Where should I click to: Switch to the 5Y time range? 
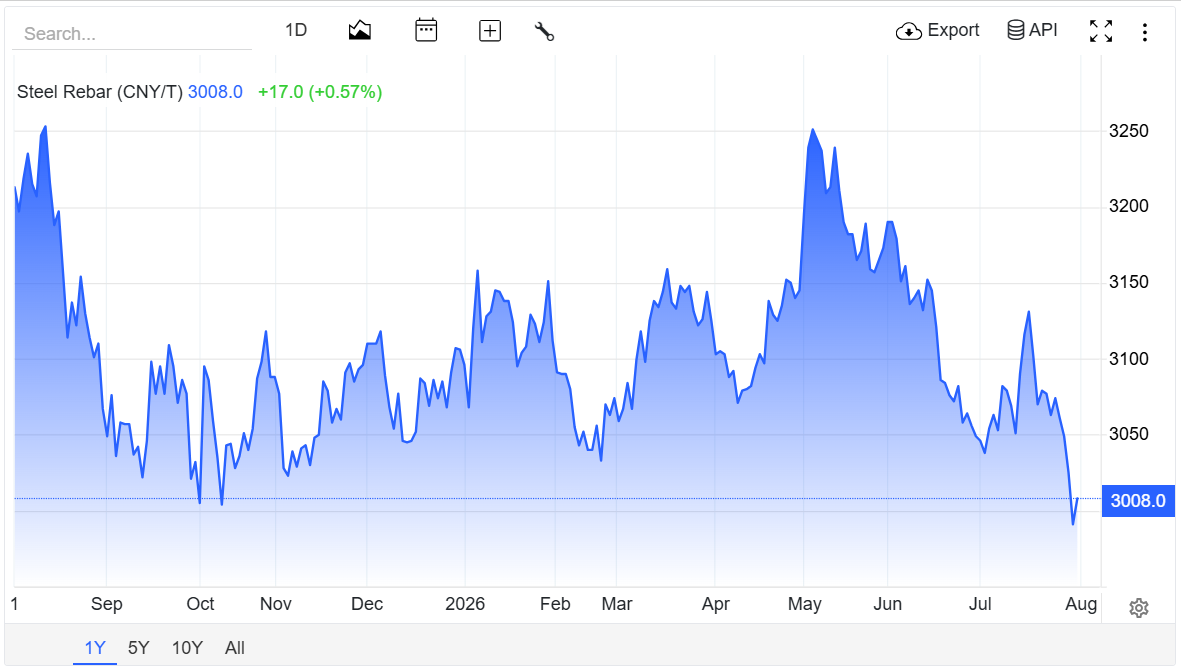(139, 647)
